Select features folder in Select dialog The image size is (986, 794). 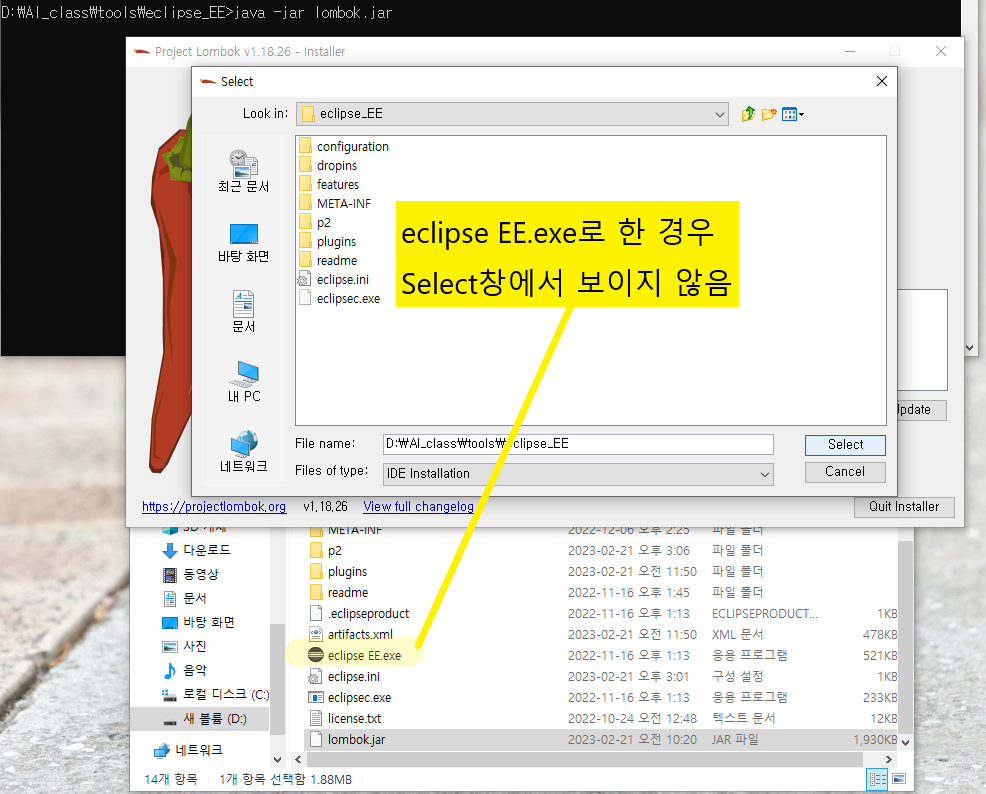pyautogui.click(x=330, y=184)
